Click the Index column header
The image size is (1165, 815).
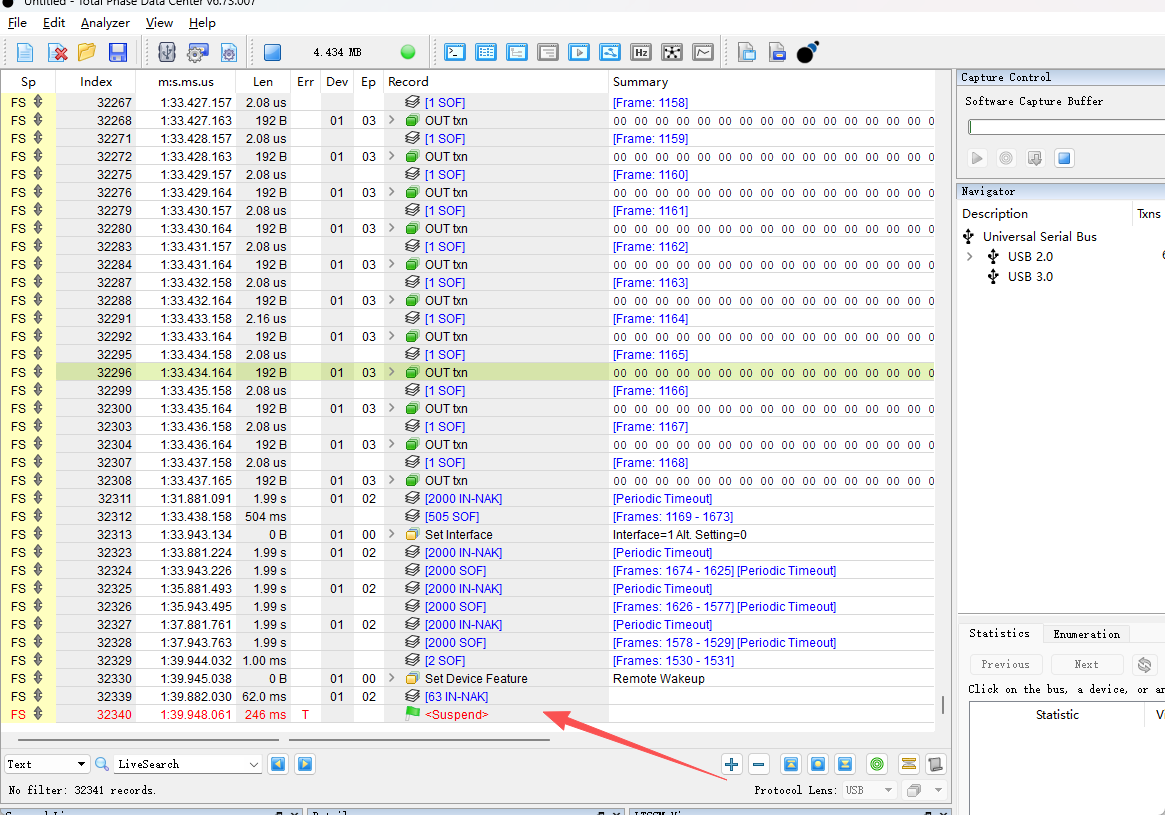pyautogui.click(x=96, y=82)
